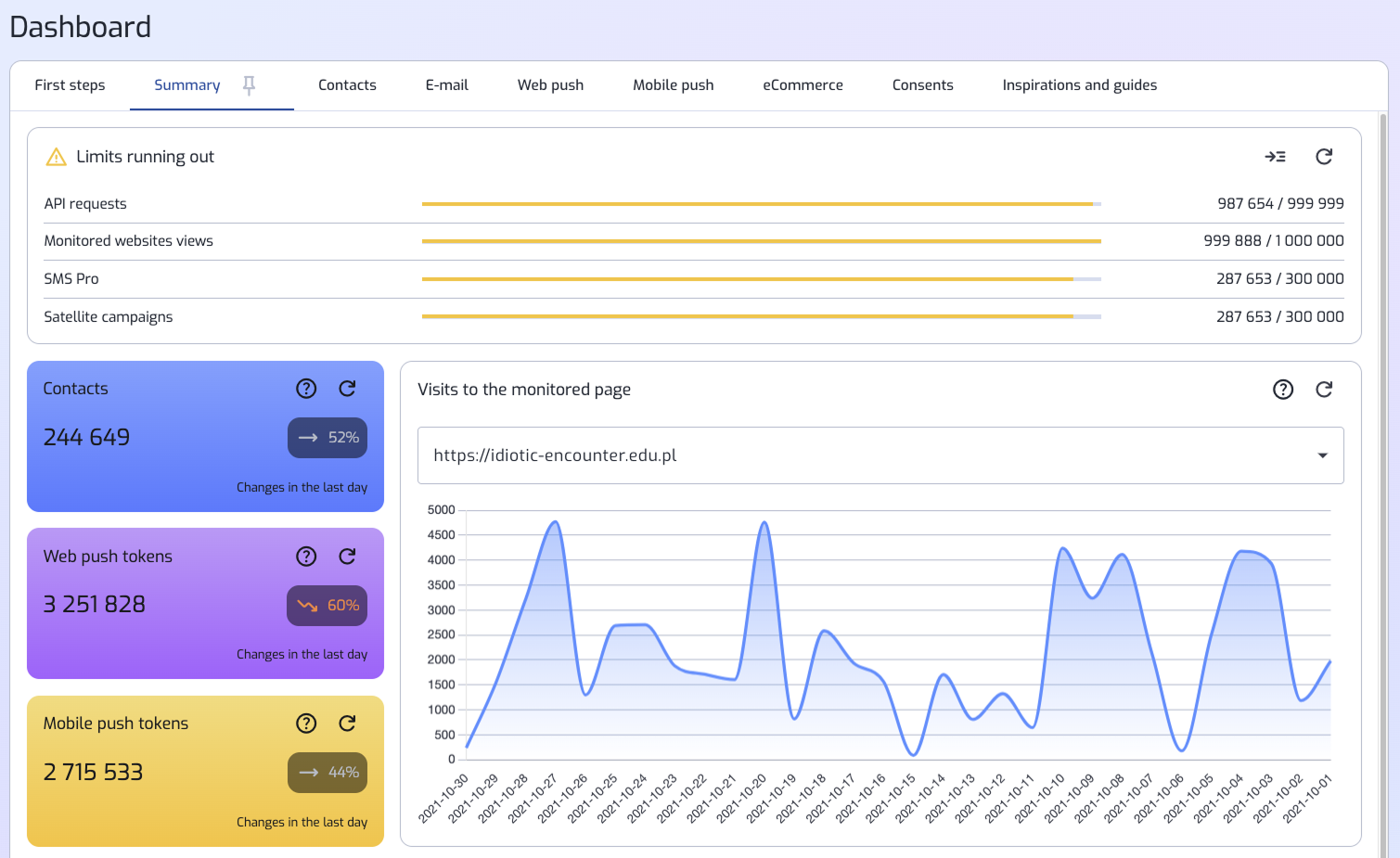Click the Monitored websites views label
The height and width of the screenshot is (858, 1400).
tap(129, 241)
